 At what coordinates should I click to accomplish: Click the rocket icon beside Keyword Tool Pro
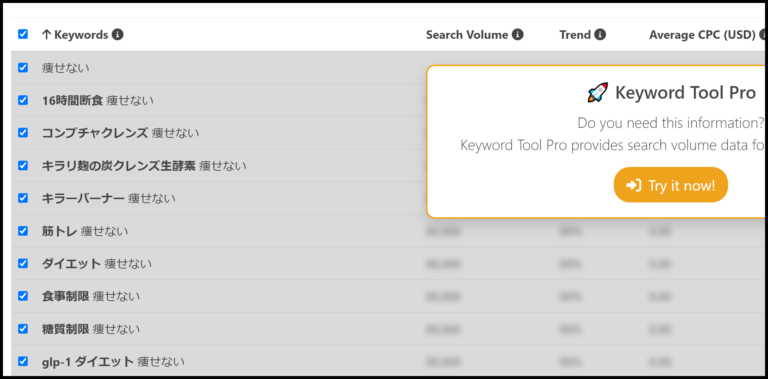click(x=598, y=93)
